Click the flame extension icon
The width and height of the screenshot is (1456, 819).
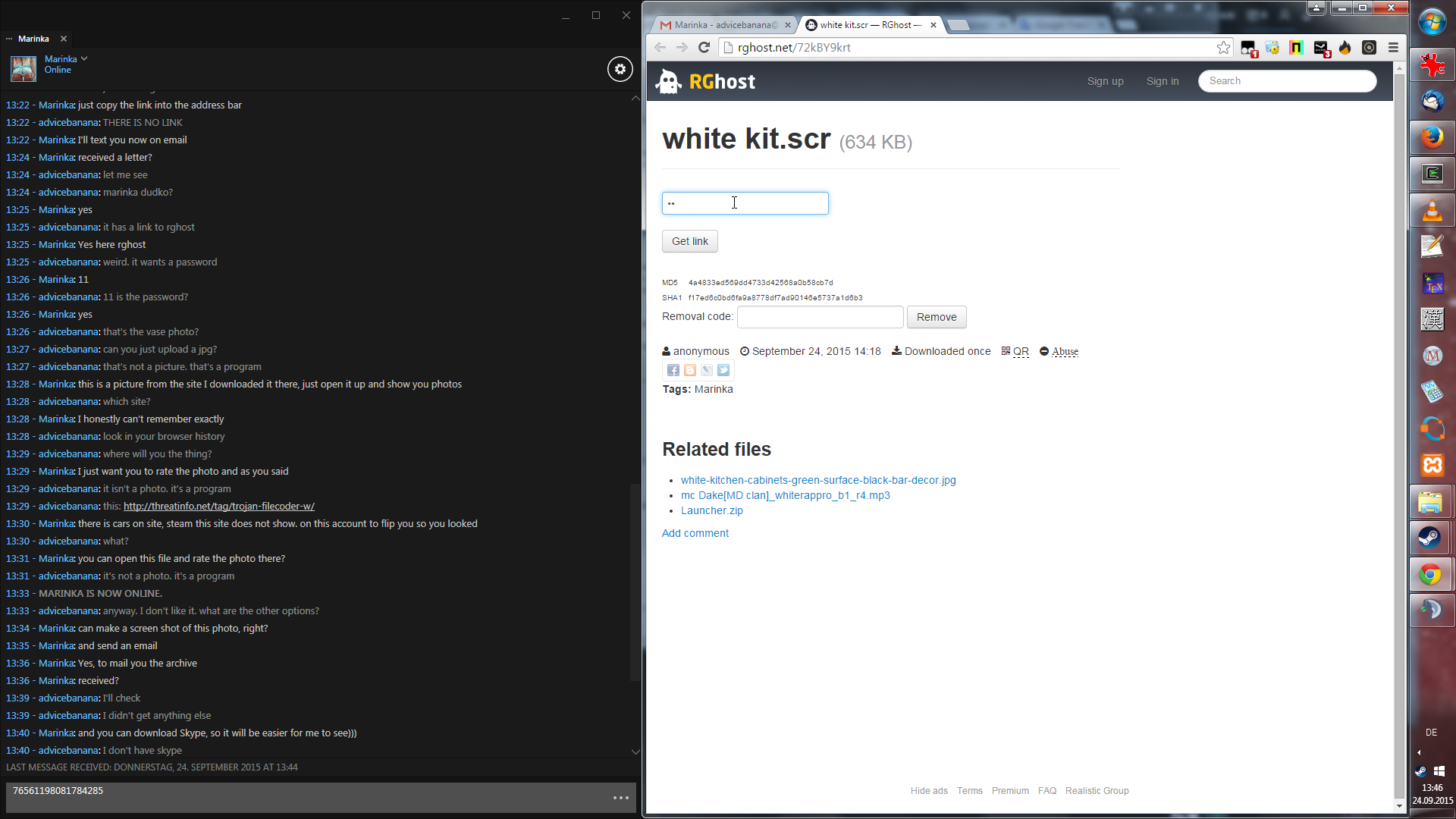tap(1345, 48)
